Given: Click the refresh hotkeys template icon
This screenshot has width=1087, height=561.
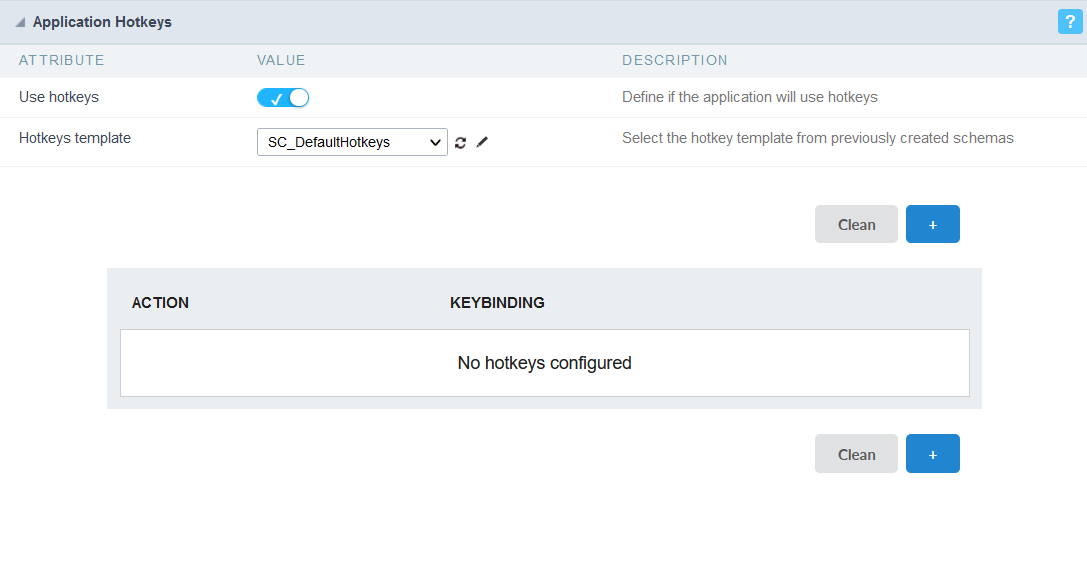Looking at the screenshot, I should (x=460, y=143).
